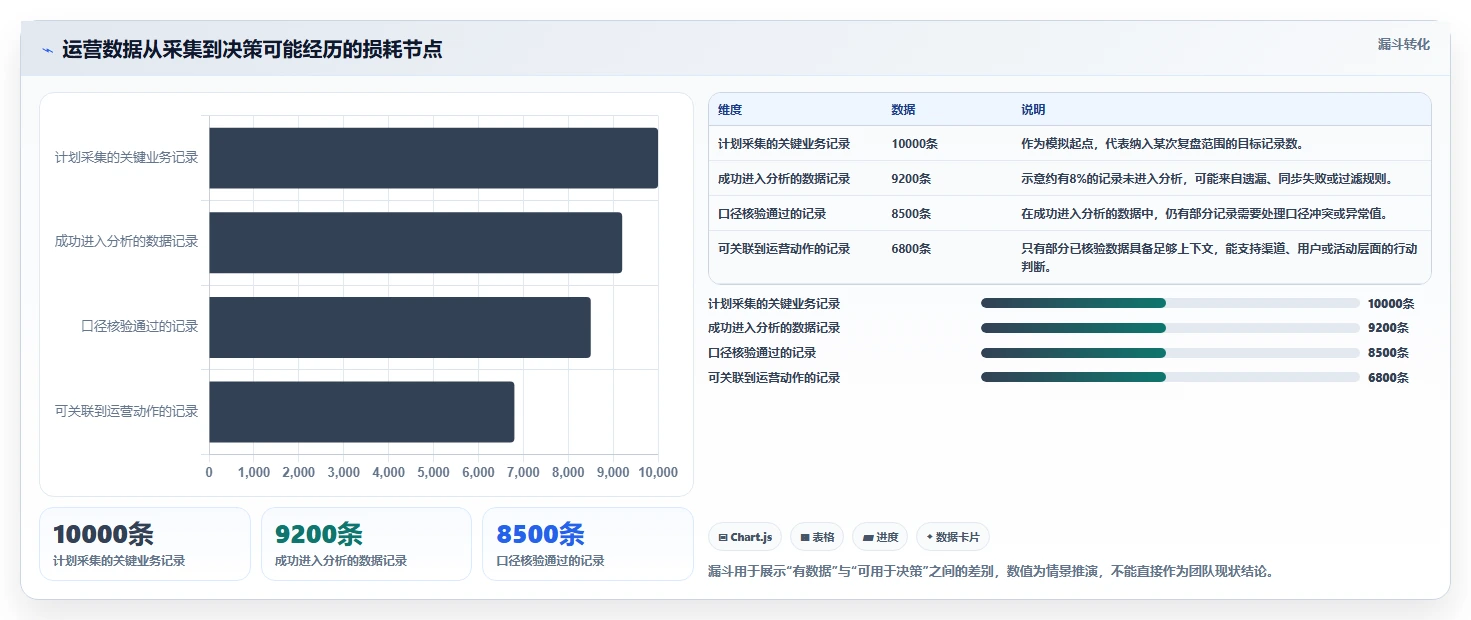
Task: Select the 数据卡片 chip
Action: (953, 537)
